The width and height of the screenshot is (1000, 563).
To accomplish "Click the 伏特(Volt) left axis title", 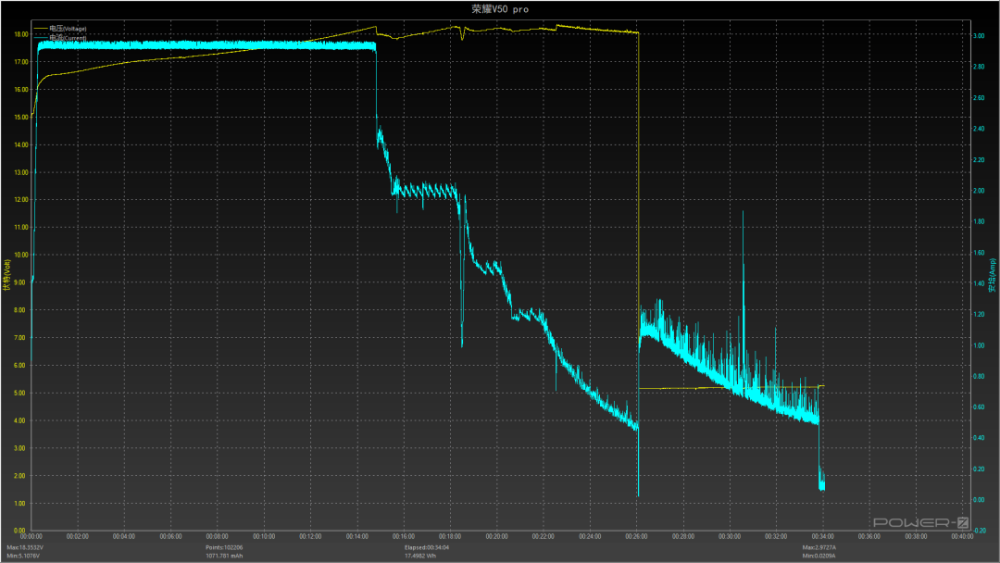I will pyautogui.click(x=6, y=275).
